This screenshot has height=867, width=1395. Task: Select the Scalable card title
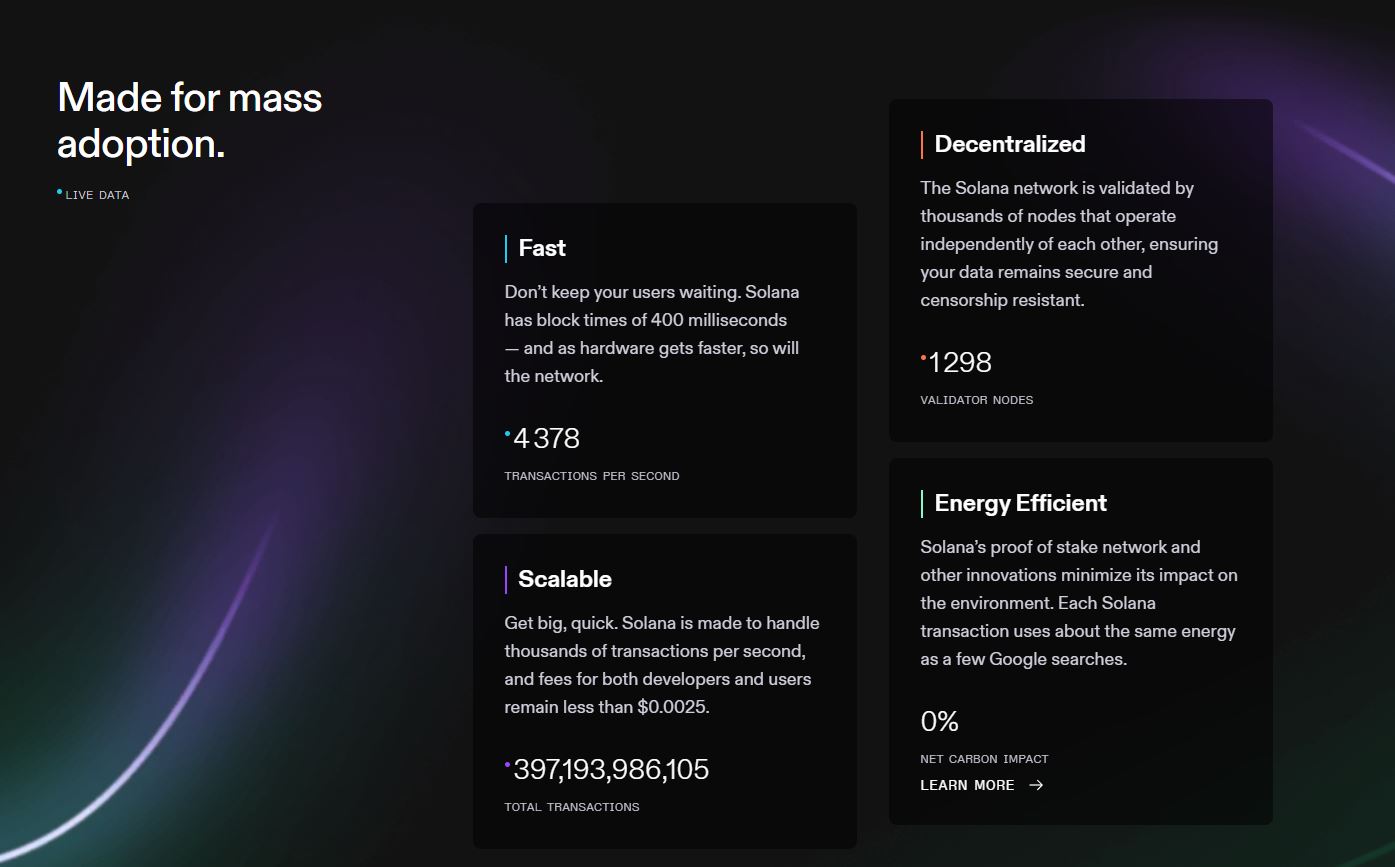point(564,579)
